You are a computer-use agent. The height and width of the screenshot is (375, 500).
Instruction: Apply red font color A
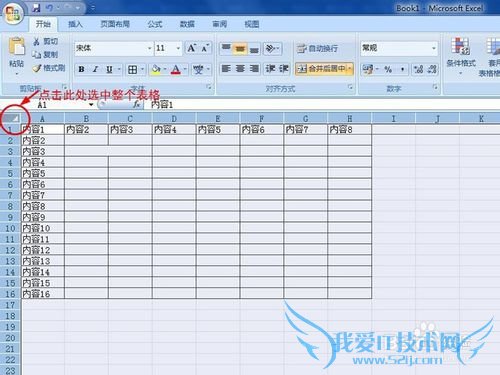(x=175, y=69)
